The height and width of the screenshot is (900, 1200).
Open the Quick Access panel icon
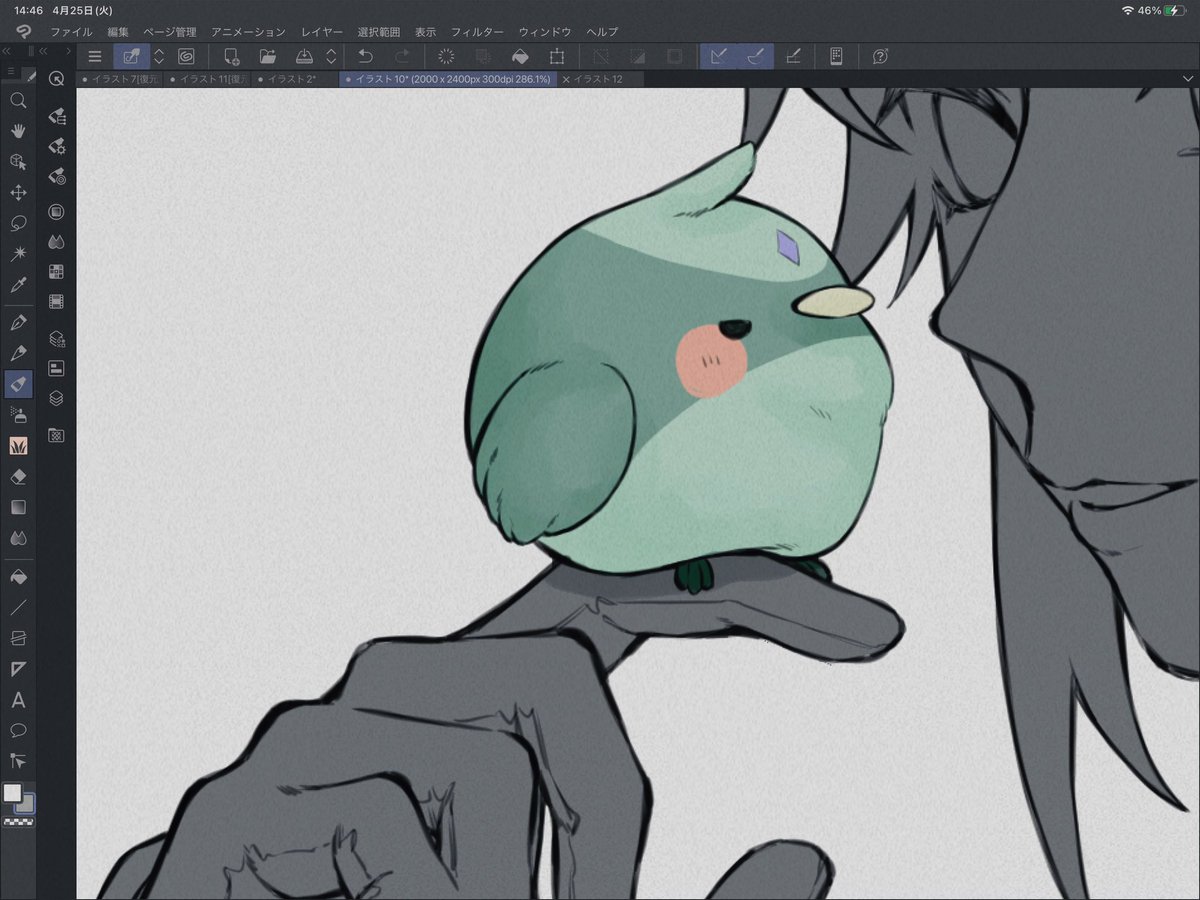(x=57, y=78)
